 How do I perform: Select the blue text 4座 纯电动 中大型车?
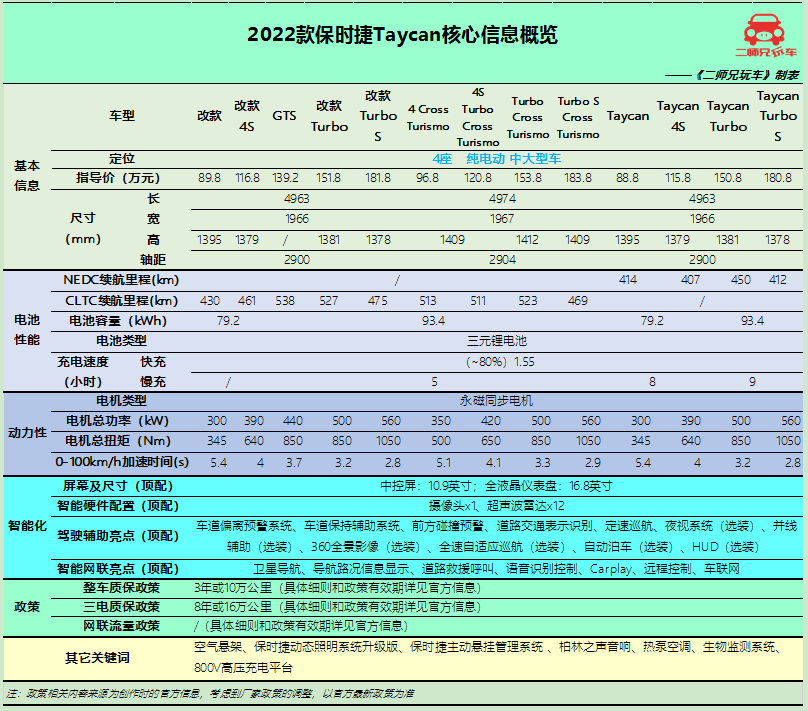pos(496,159)
